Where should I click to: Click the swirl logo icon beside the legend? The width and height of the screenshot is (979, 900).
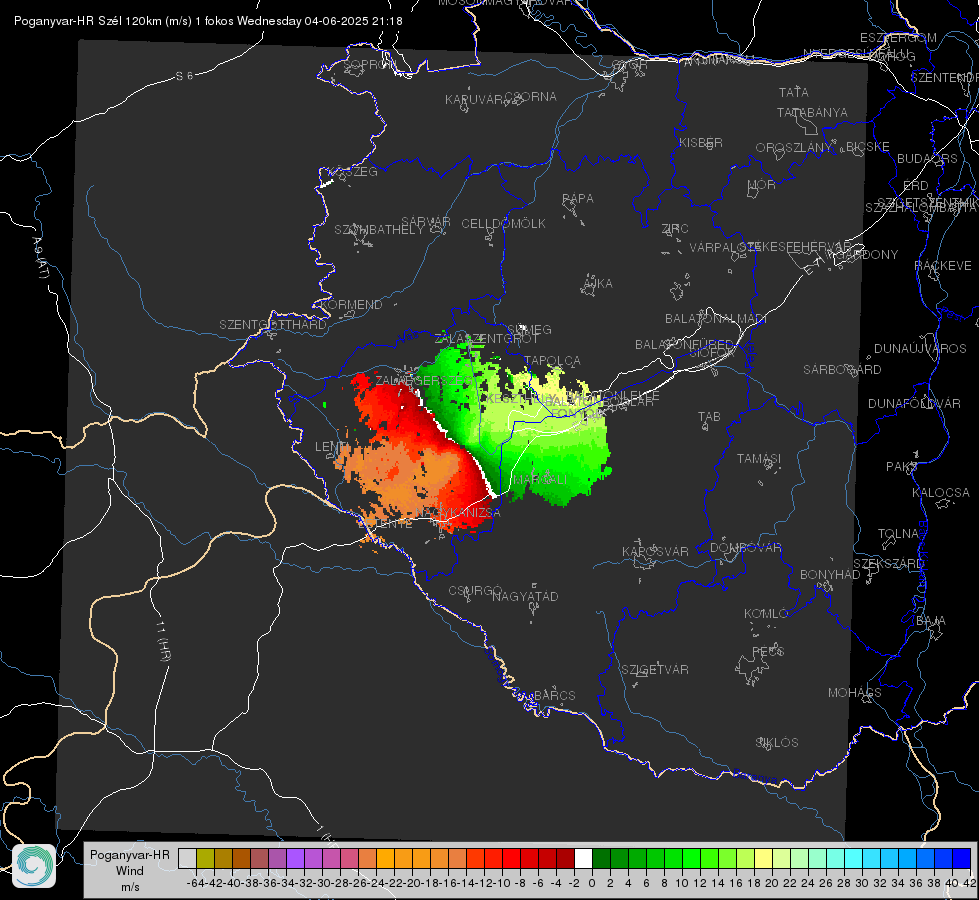[x=34, y=866]
